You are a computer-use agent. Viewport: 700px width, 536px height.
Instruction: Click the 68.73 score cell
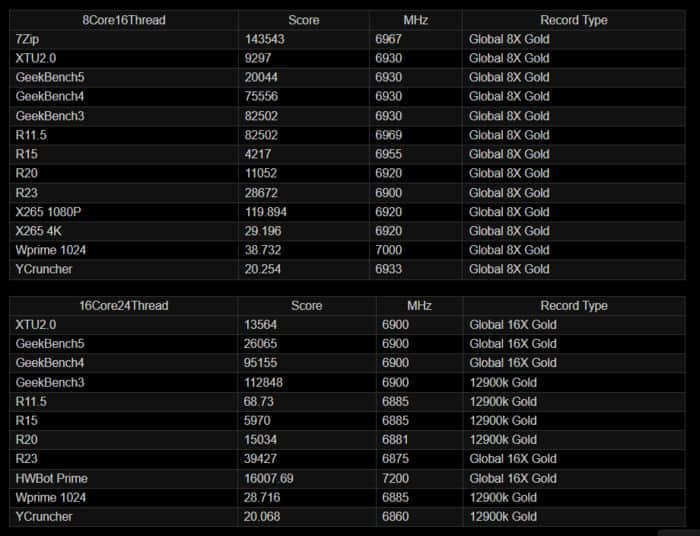258,402
